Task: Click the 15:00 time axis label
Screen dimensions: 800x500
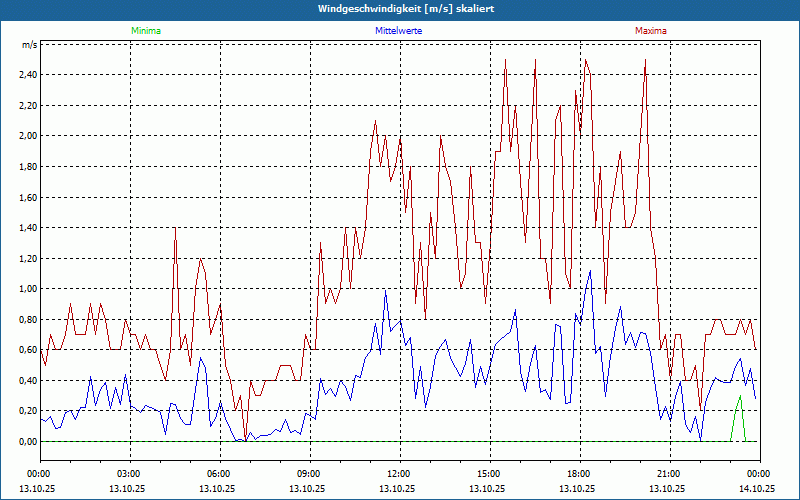Action: point(490,474)
